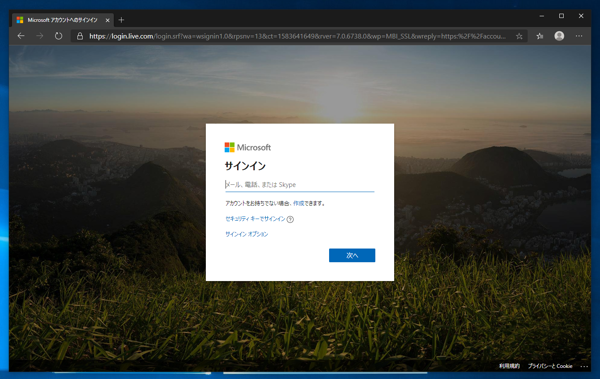Add page to favorites with star icon

[519, 36]
